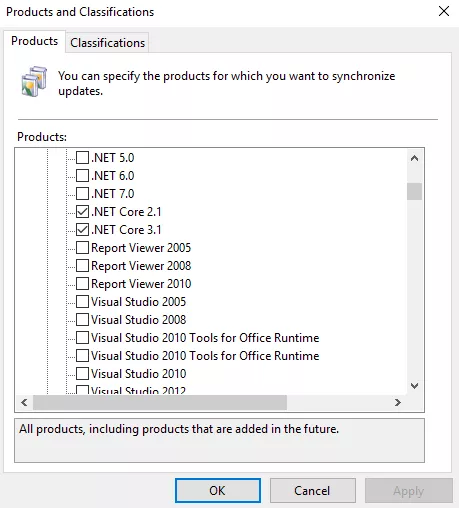Select the Visual Studio 2010 tree item label
459x508 pixels.
[x=138, y=374]
